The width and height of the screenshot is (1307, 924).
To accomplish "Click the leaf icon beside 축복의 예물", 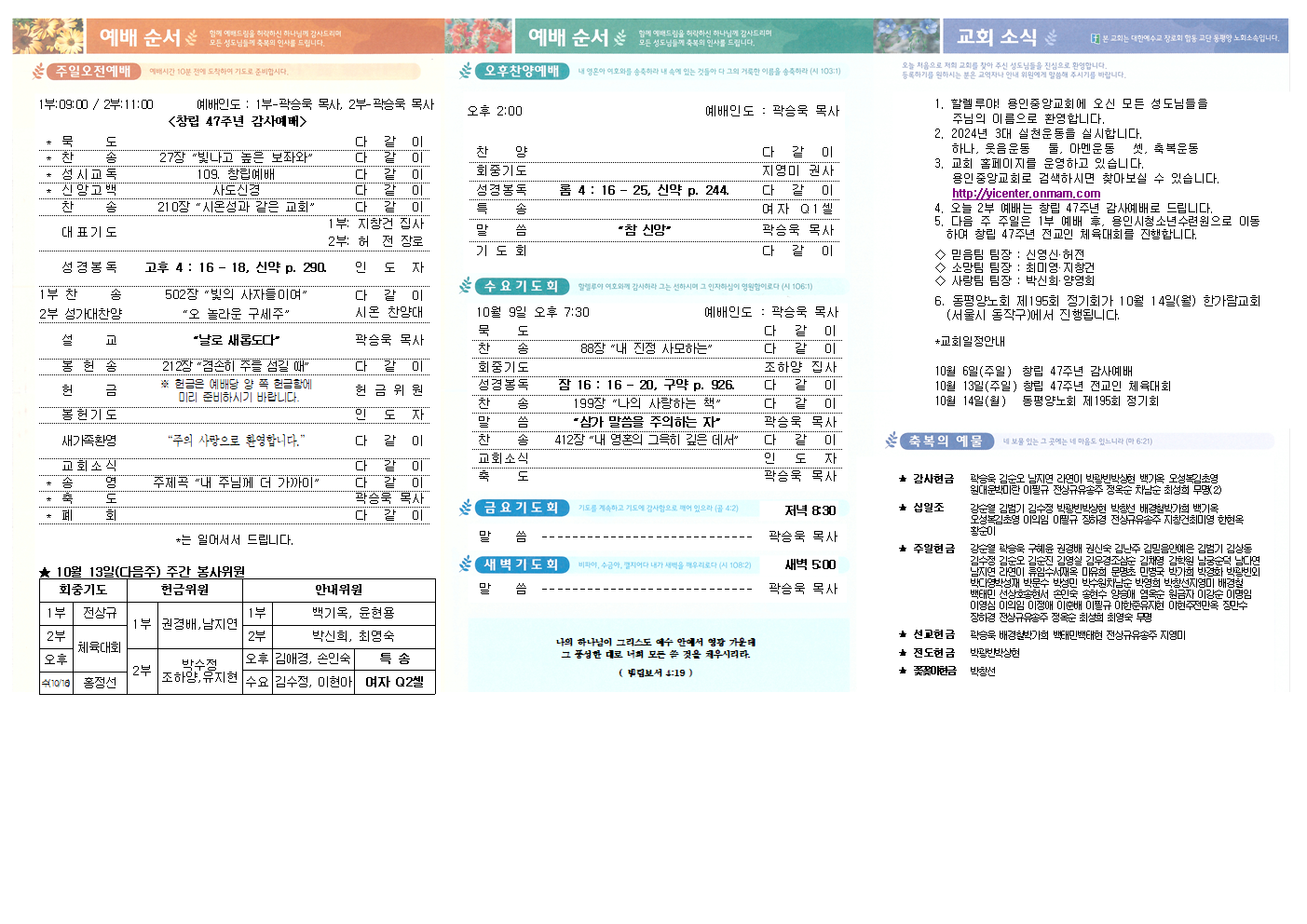I will [892, 441].
